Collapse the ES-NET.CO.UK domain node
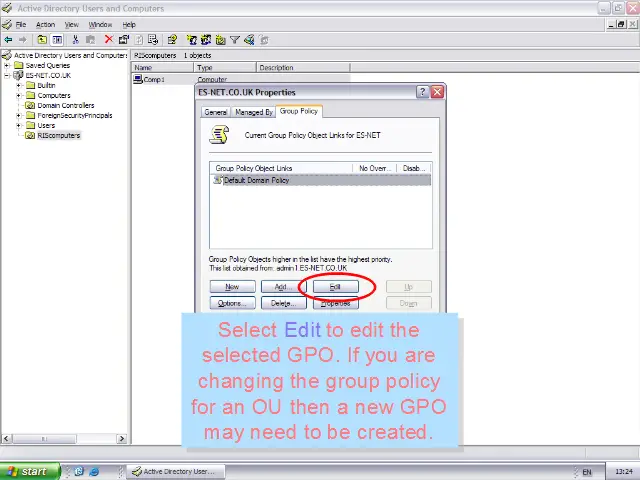640x480 pixels. pyautogui.click(x=7, y=76)
